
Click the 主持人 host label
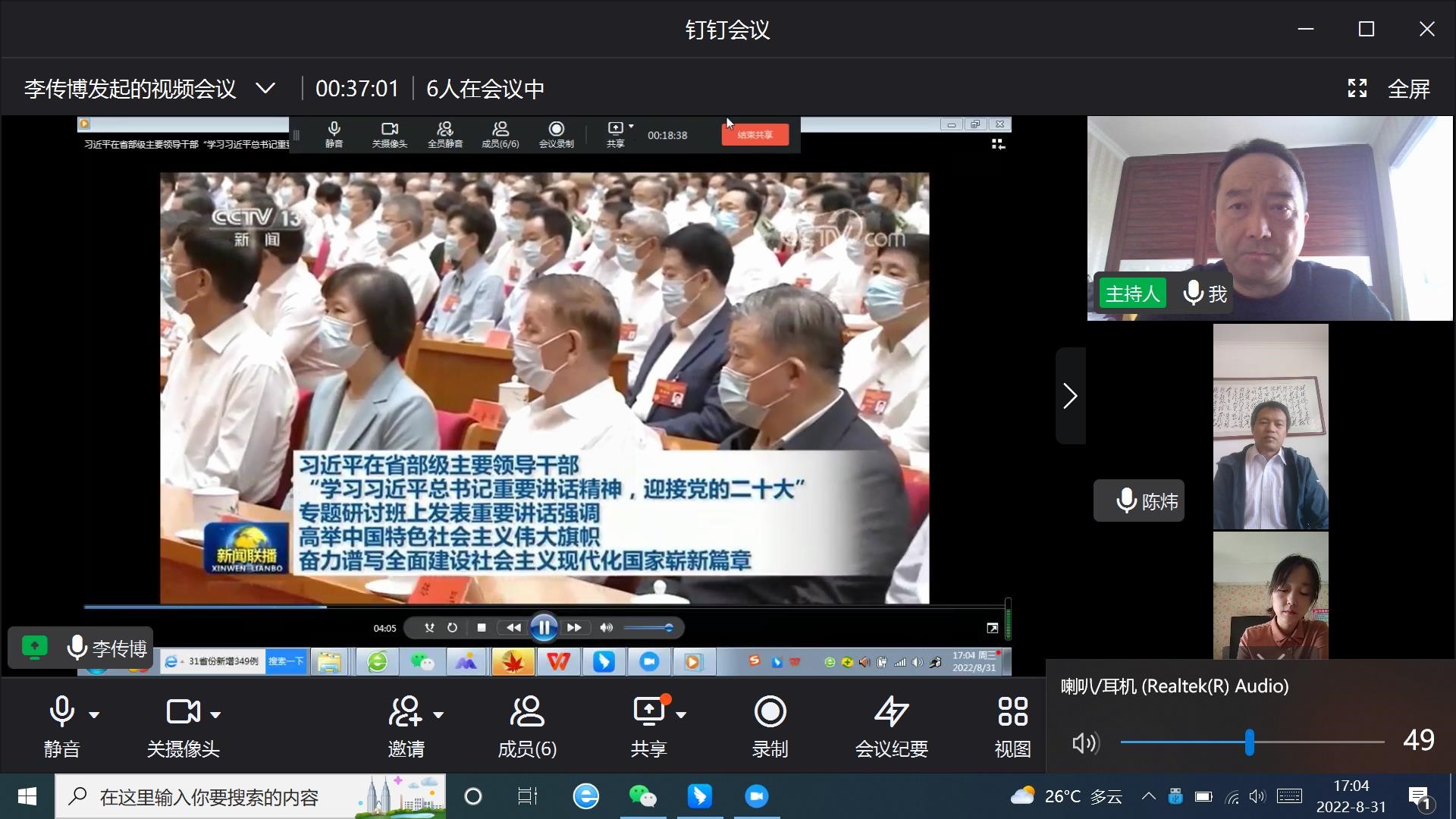point(1132,293)
